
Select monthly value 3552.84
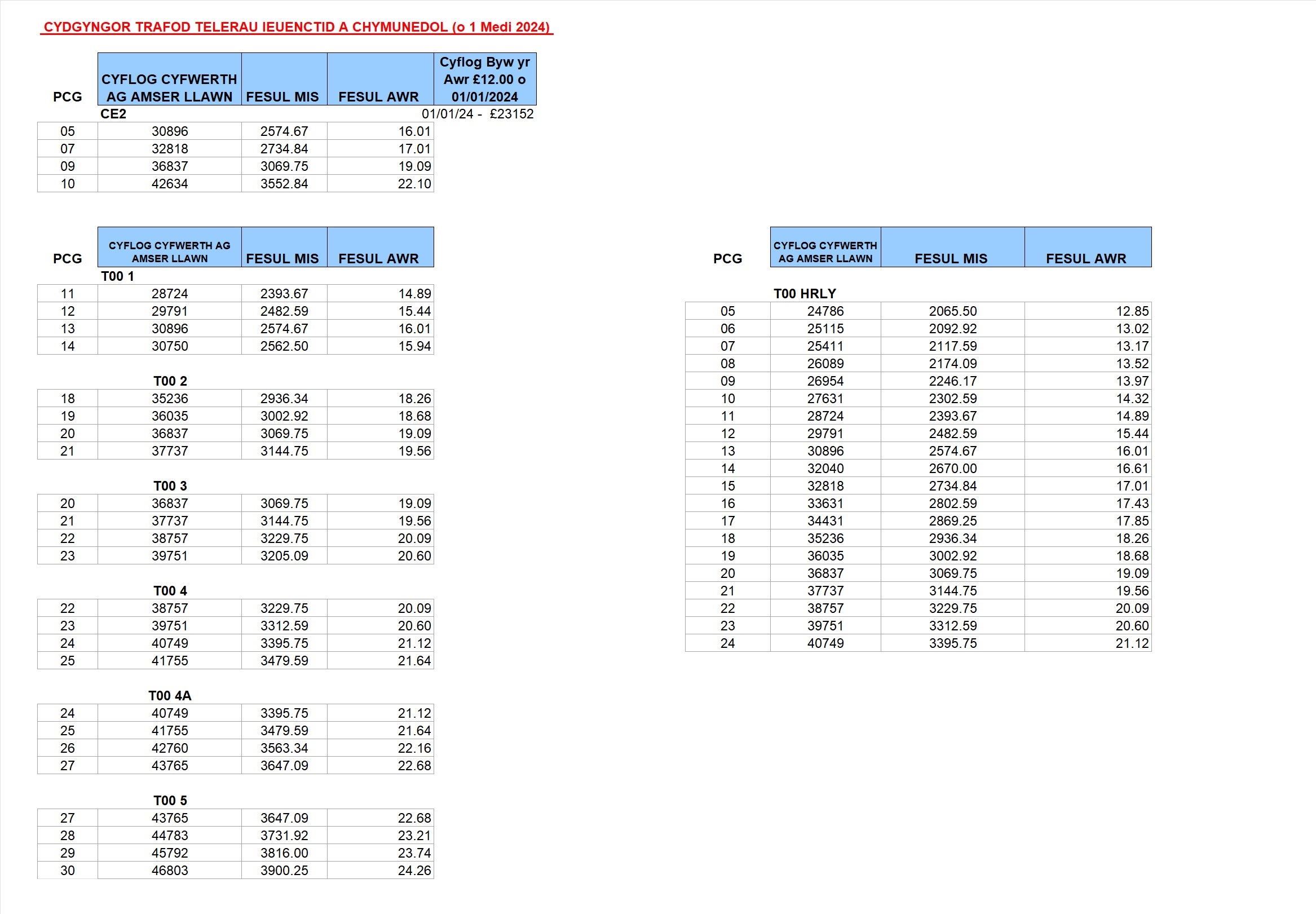click(284, 184)
